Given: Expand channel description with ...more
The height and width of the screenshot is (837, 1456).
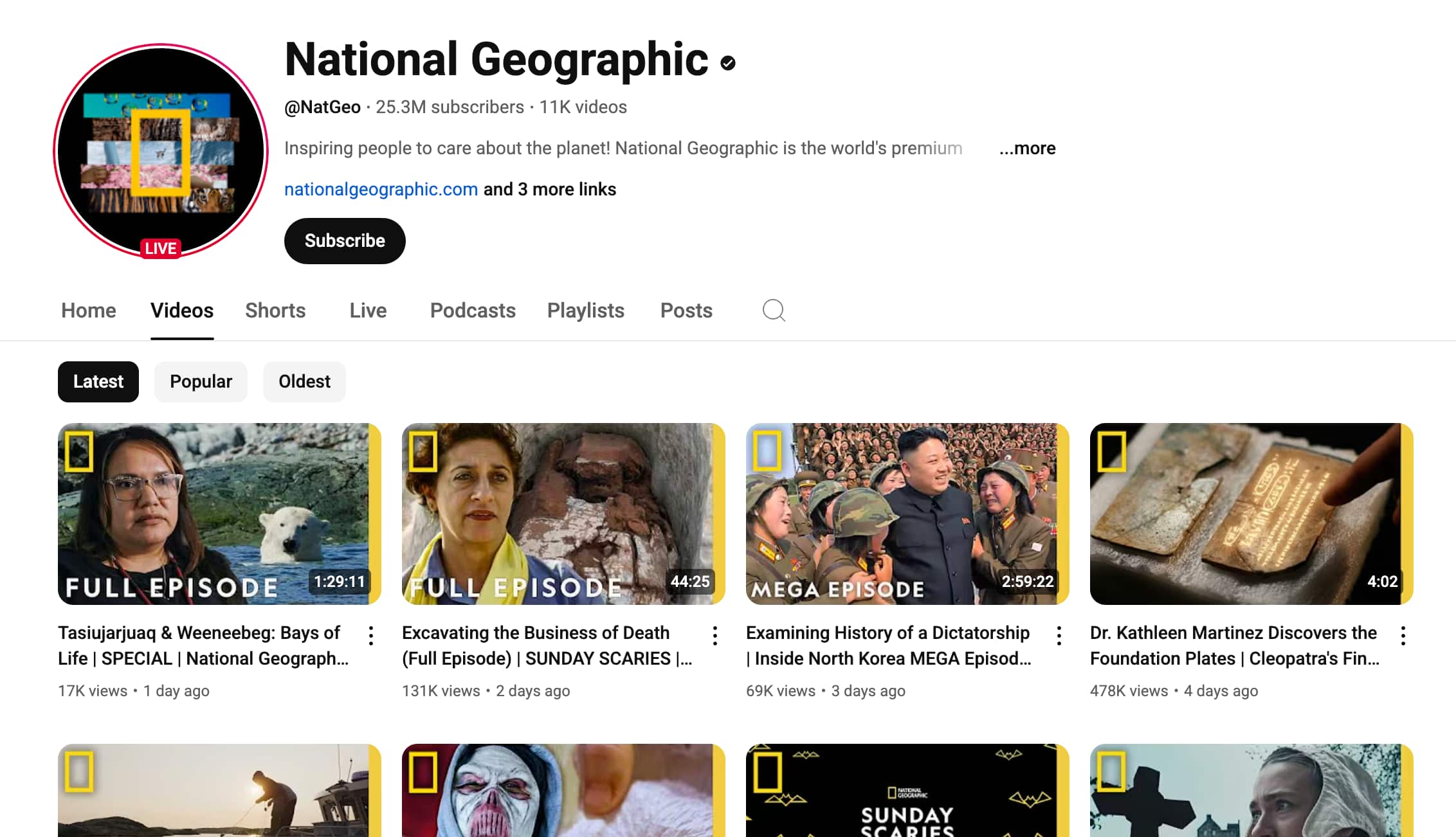Looking at the screenshot, I should pos(1027,148).
